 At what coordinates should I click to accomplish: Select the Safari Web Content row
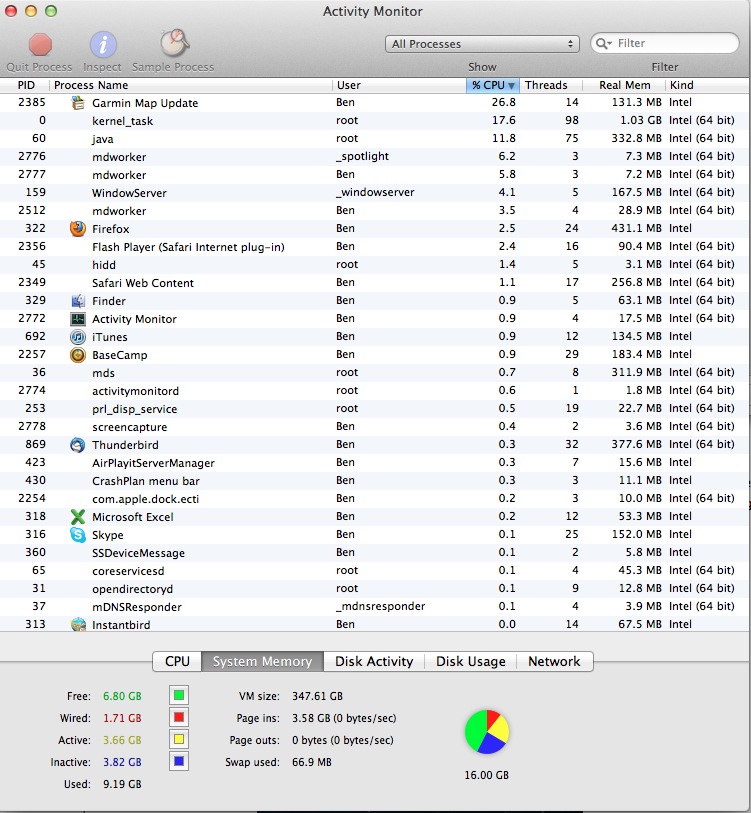point(375,283)
